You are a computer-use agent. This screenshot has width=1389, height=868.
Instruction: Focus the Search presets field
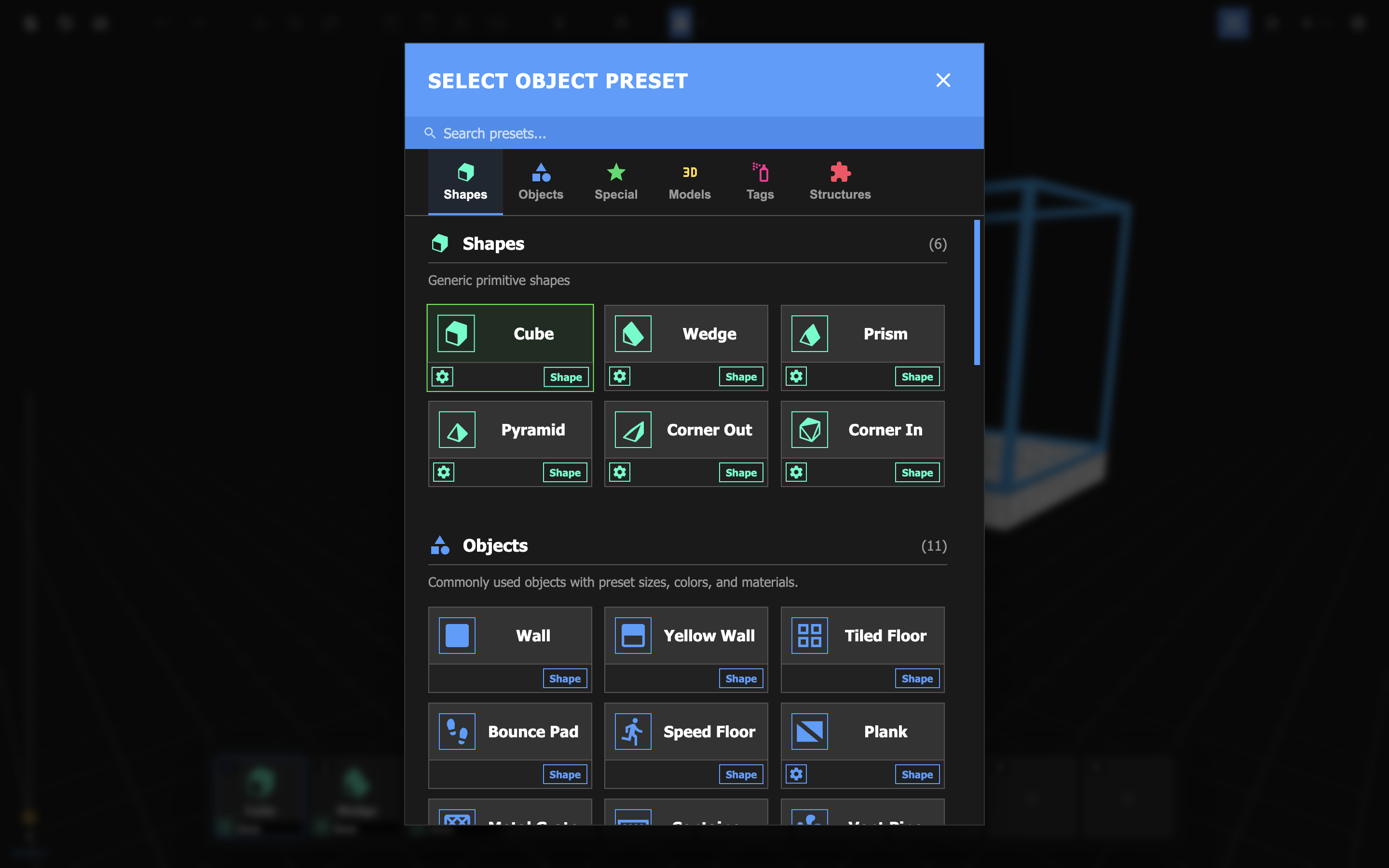(694, 133)
